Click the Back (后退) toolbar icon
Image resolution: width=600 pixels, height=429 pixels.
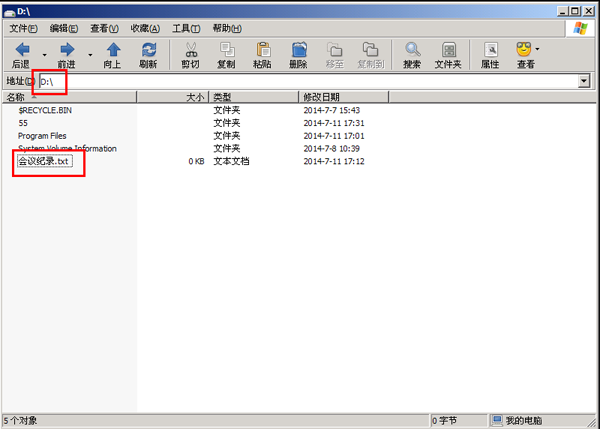pos(22,50)
